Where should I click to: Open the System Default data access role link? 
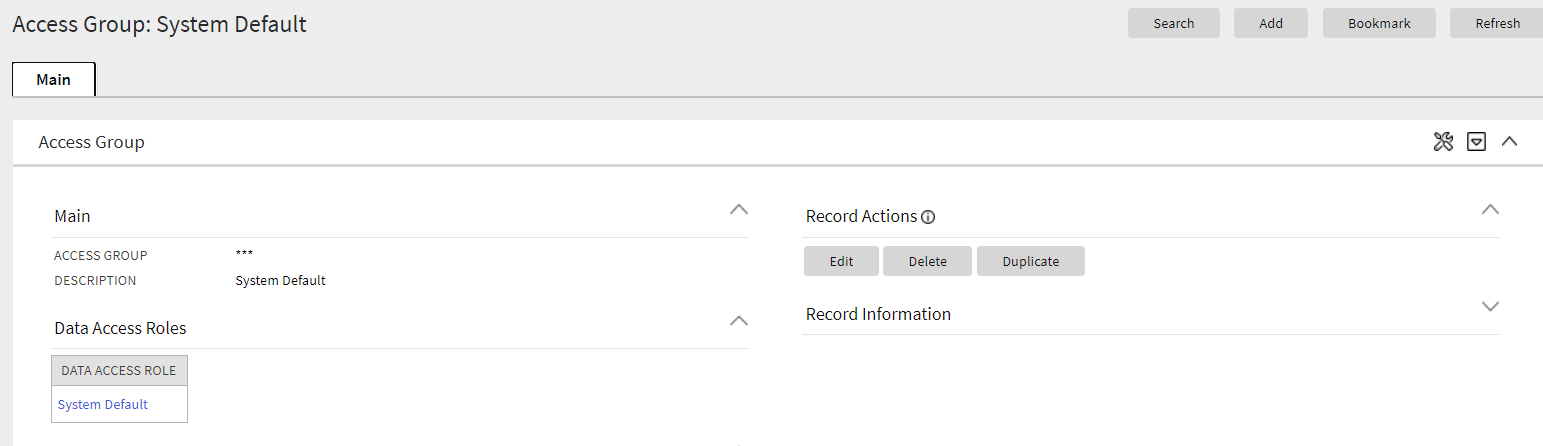103,404
